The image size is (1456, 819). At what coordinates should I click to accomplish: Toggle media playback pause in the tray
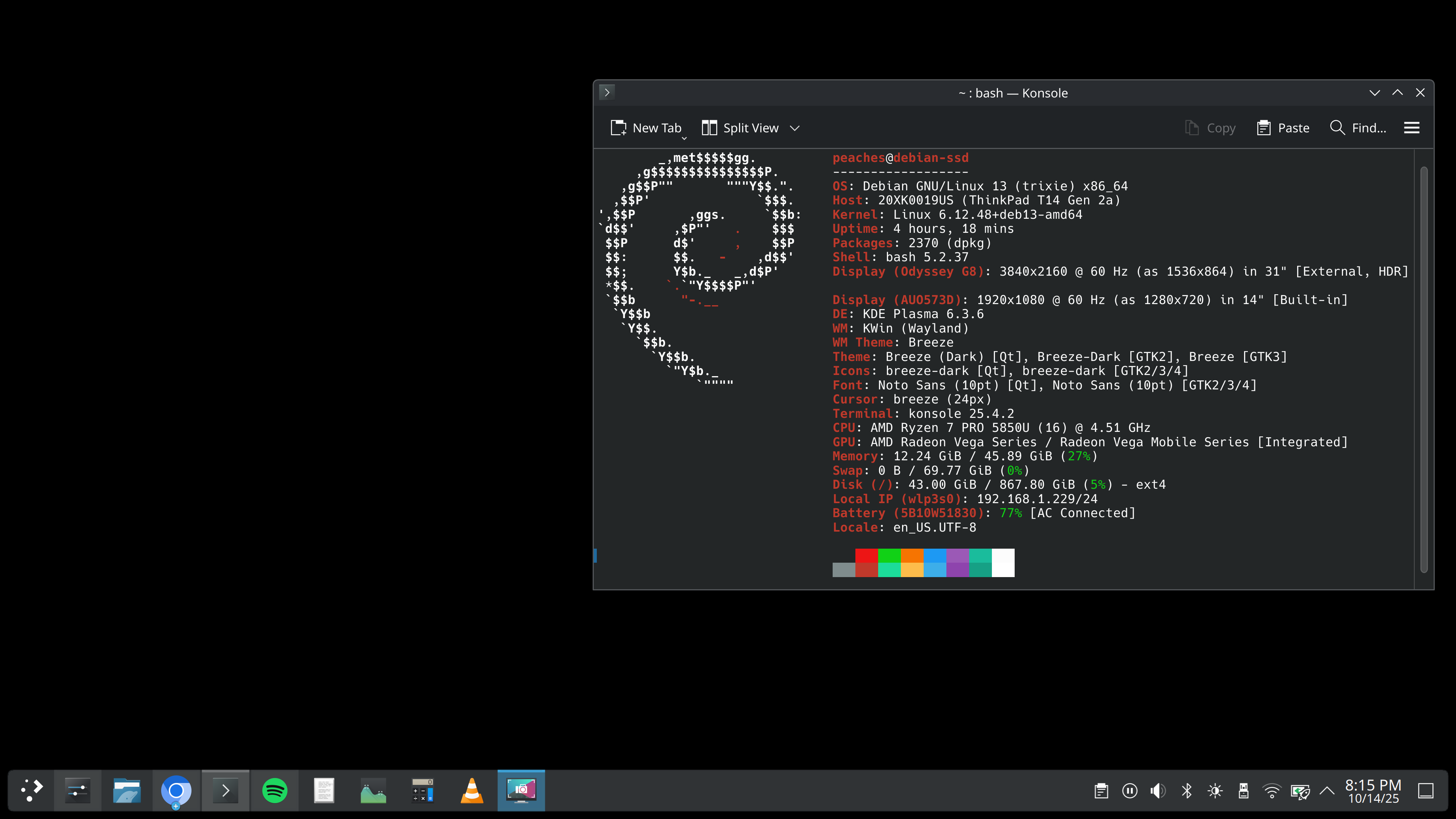(1129, 791)
